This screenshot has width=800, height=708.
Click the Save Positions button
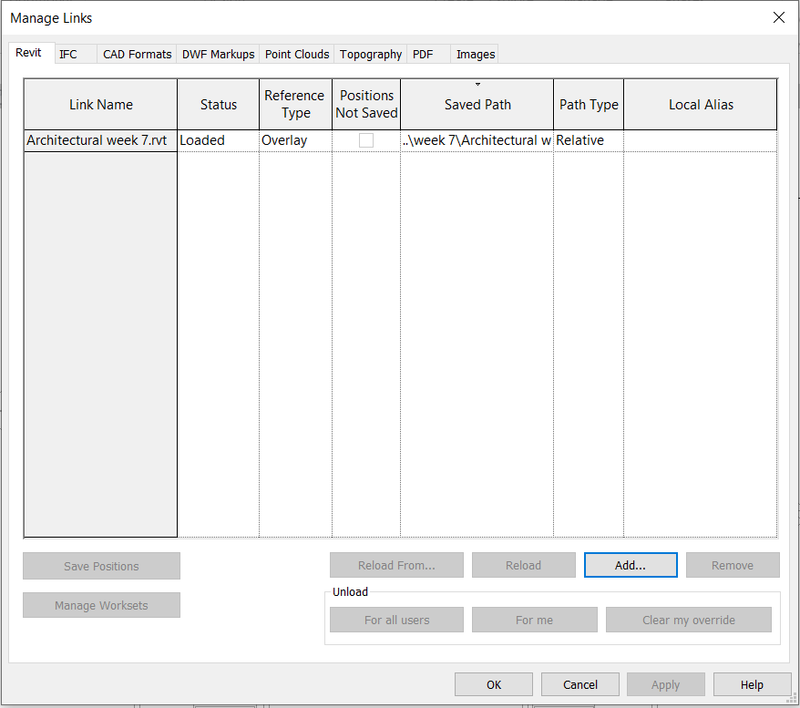102,566
